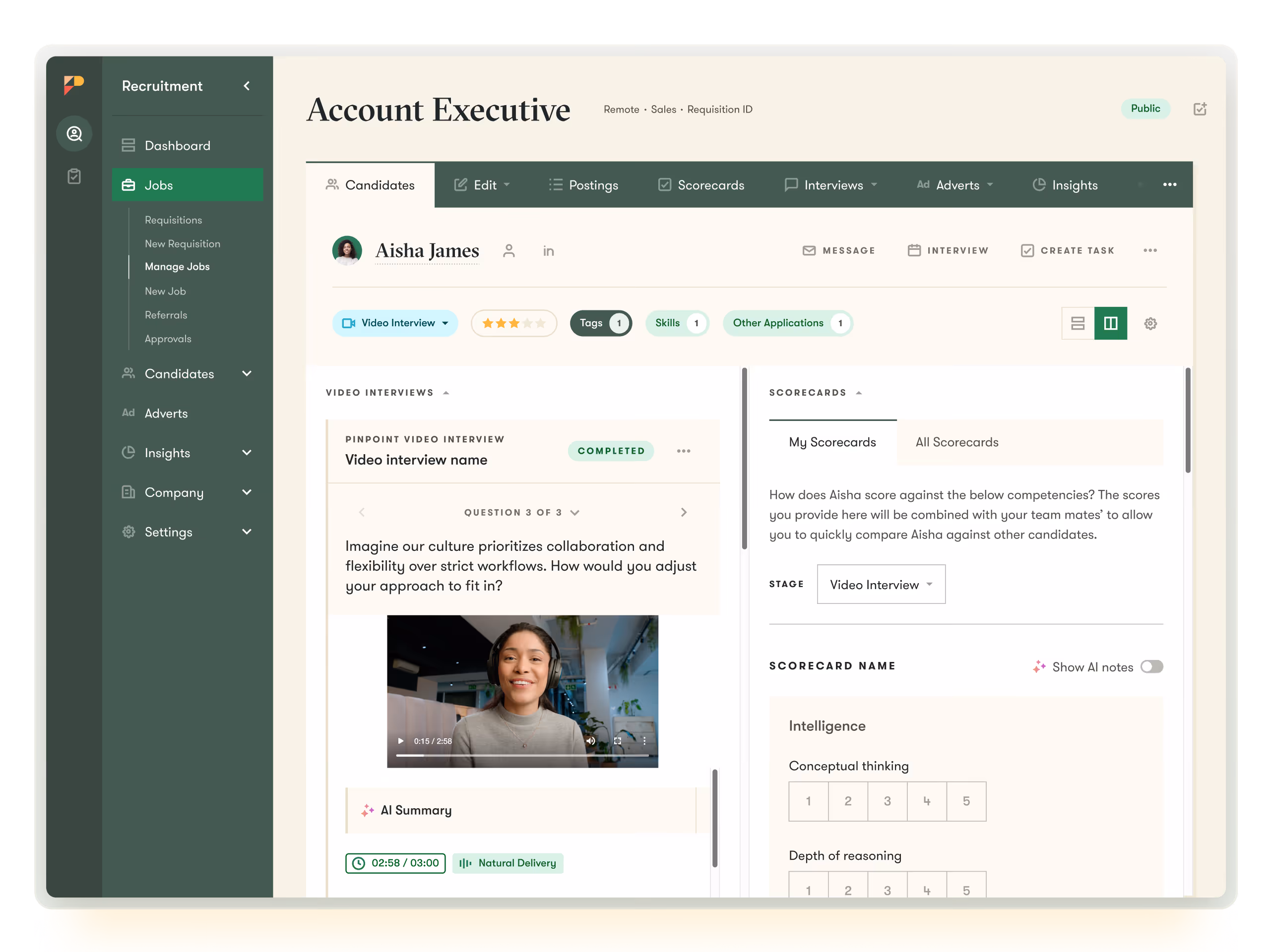Screen dimensions: 1270x952
Task: Click the Pinpoint logo icon
Action: click(x=73, y=85)
